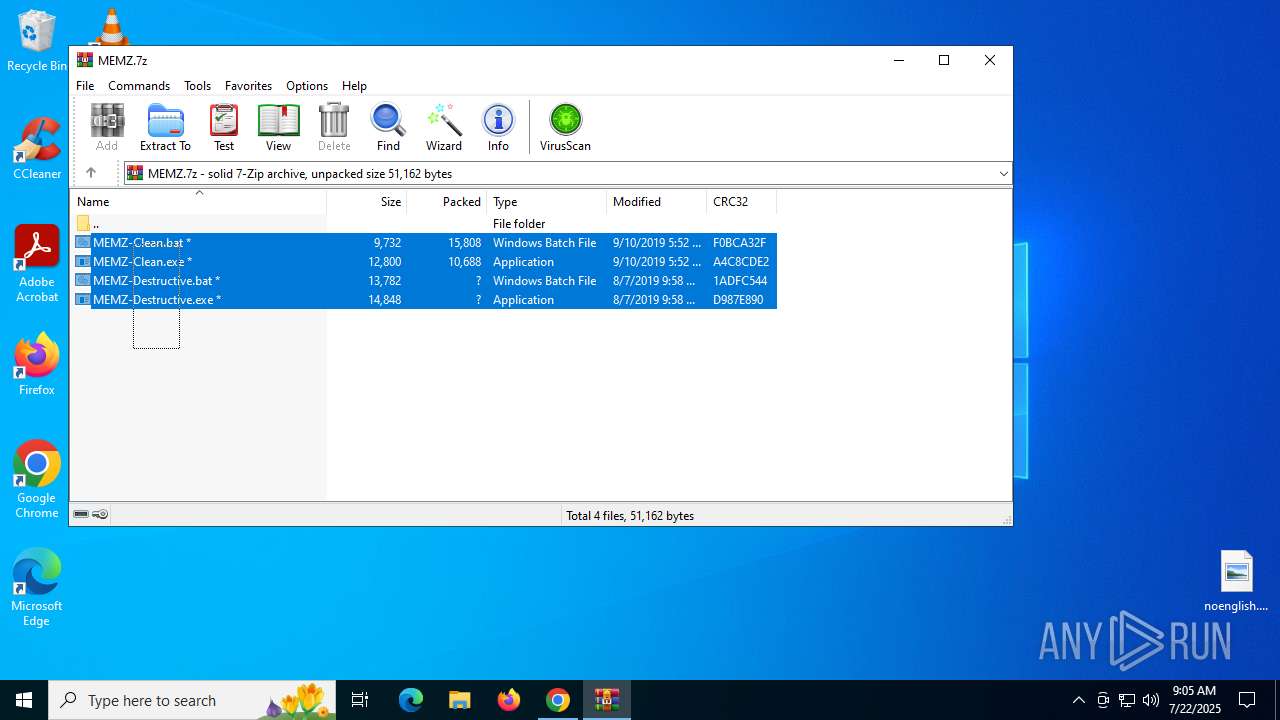Select MEMZ-Destructive.bat file
Image resolution: width=1280 pixels, height=720 pixels.
tap(156, 281)
